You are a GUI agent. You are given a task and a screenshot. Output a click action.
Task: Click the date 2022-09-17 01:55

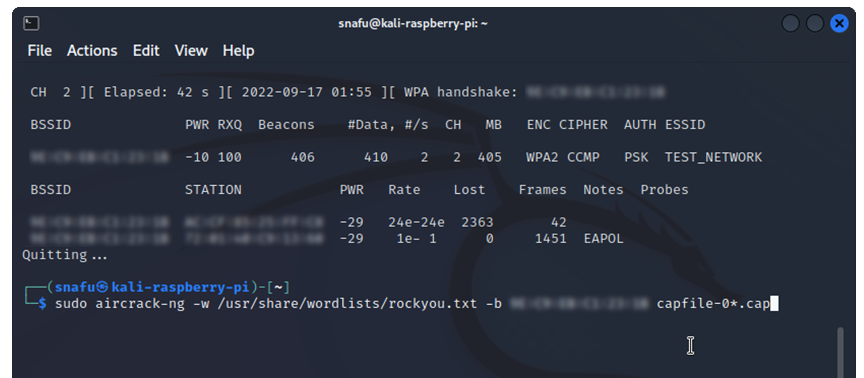pos(307,93)
